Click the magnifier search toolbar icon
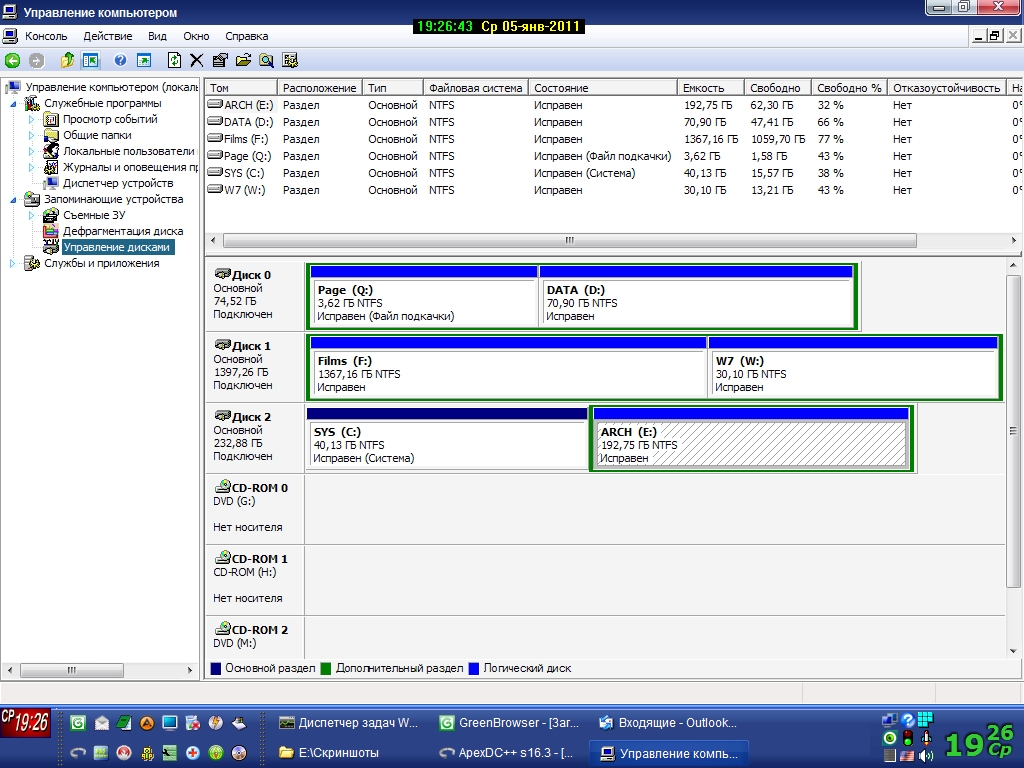Viewport: 1024px width, 768px height. pyautogui.click(x=266, y=61)
